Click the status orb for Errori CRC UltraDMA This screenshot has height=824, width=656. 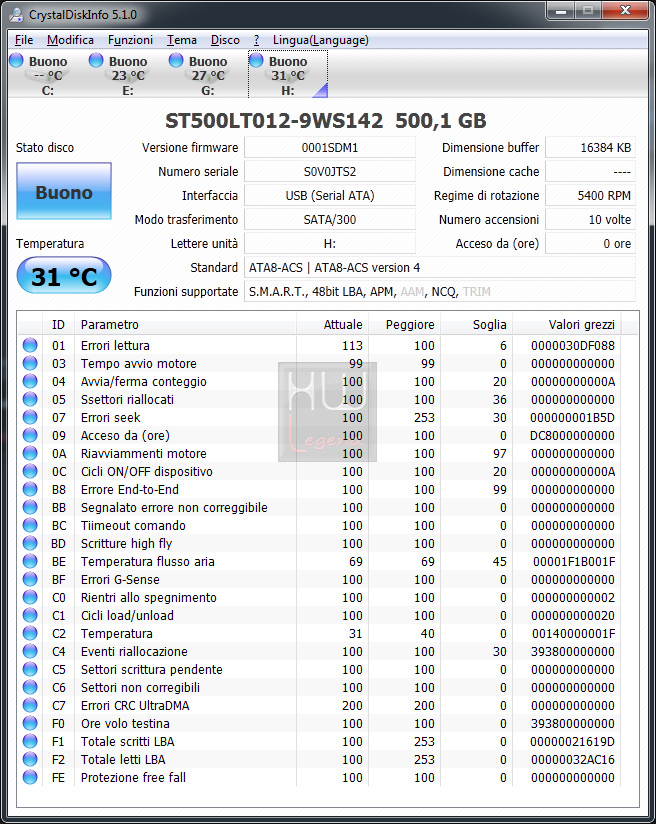click(x=30, y=705)
